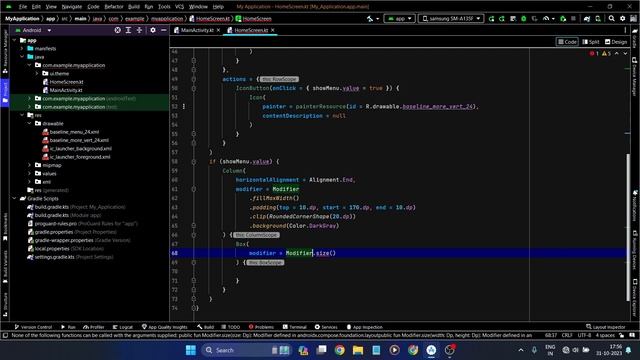Image resolution: width=640 pixels, height=360 pixels.
Task: Click Sync Project with Gradle Files icon
Action: click(x=587, y=19)
